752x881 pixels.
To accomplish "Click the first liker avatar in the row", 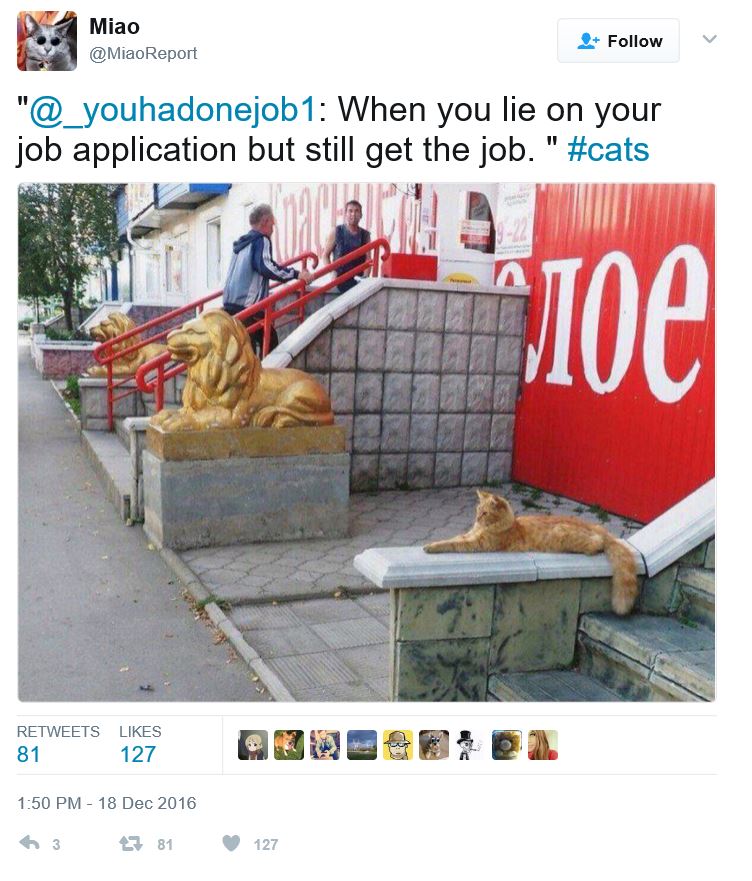I will (253, 745).
